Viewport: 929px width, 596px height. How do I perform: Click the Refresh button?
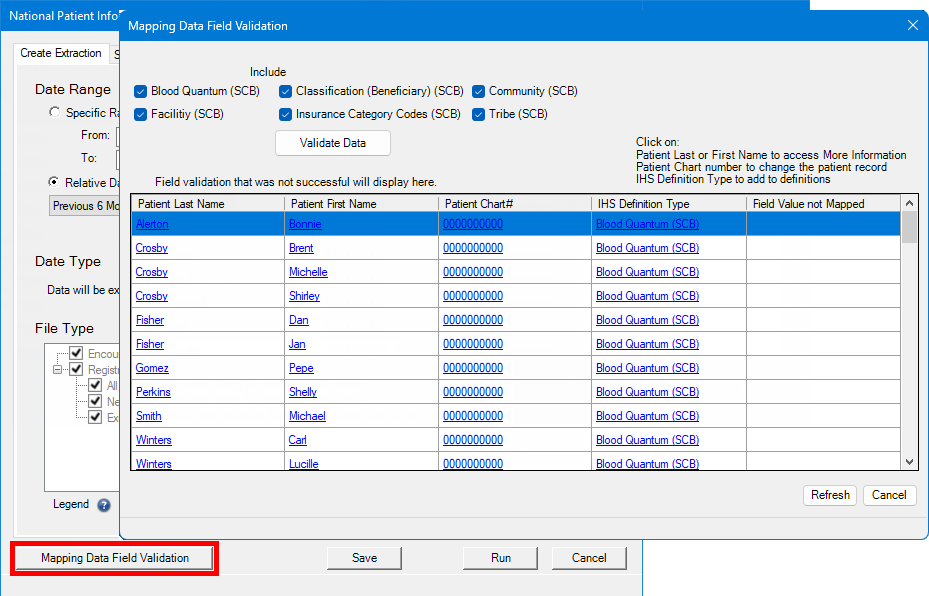830,495
